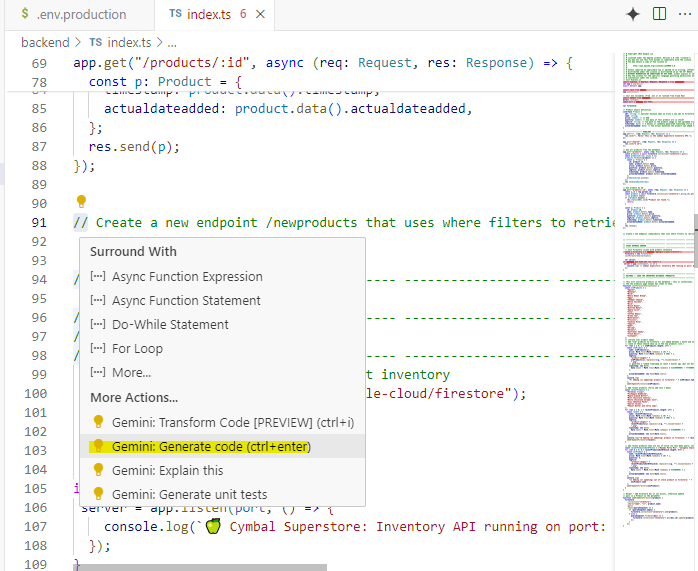Click the backend breadcrumb folder

click(45, 43)
